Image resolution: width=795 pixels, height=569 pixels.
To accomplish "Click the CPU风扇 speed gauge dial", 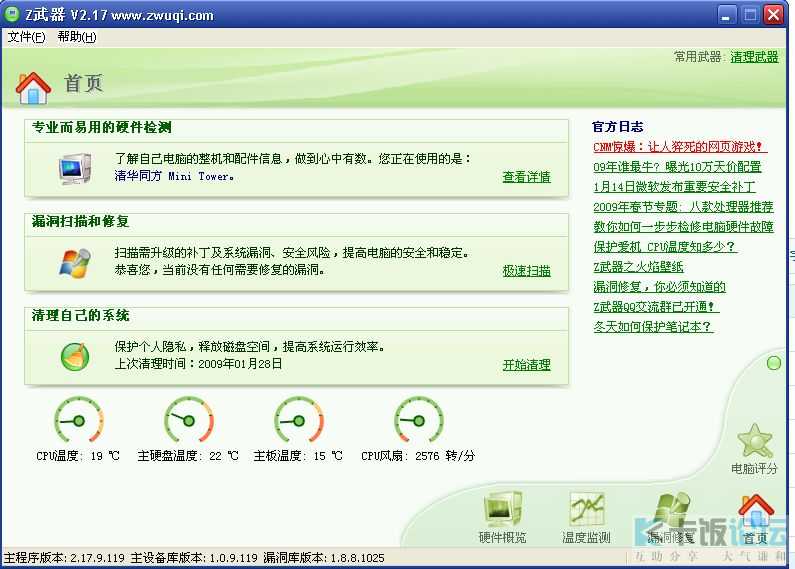I will [x=419, y=420].
